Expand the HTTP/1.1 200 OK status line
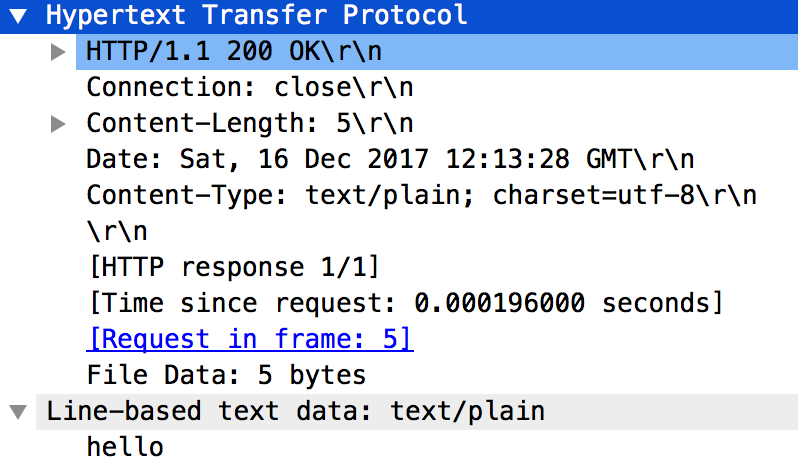This screenshot has height=476, width=798. pyautogui.click(x=59, y=51)
